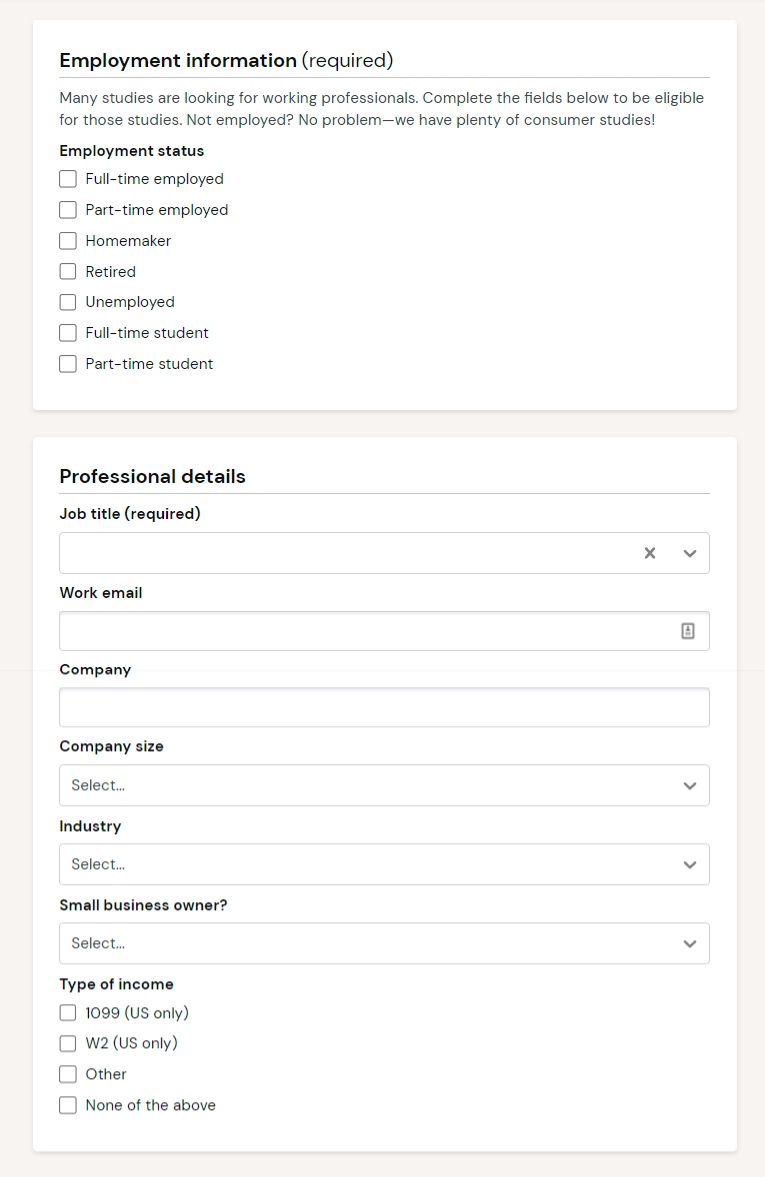The image size is (765, 1177).
Task: Check None of the above
Action: click(x=68, y=1105)
